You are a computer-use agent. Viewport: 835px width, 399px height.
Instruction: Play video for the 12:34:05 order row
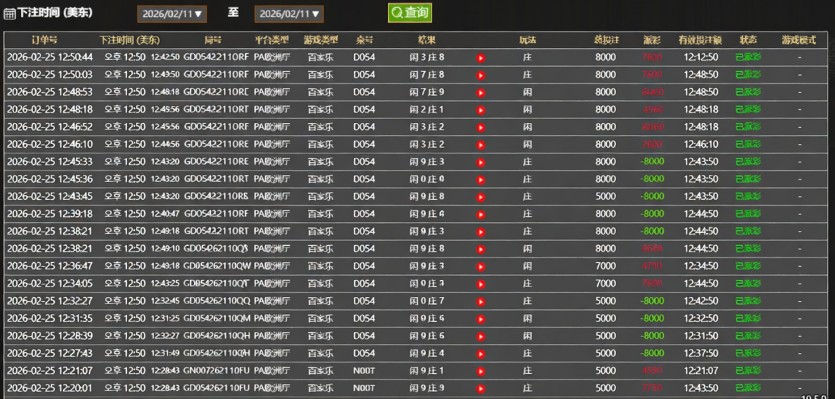pos(481,284)
